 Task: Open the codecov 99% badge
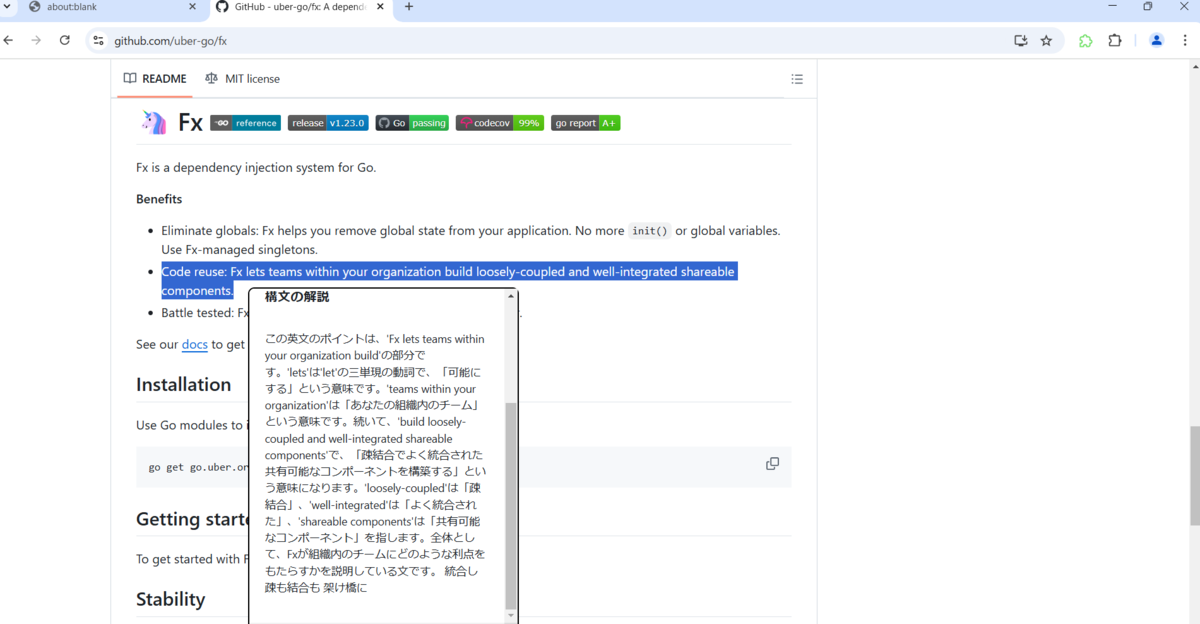pos(500,123)
